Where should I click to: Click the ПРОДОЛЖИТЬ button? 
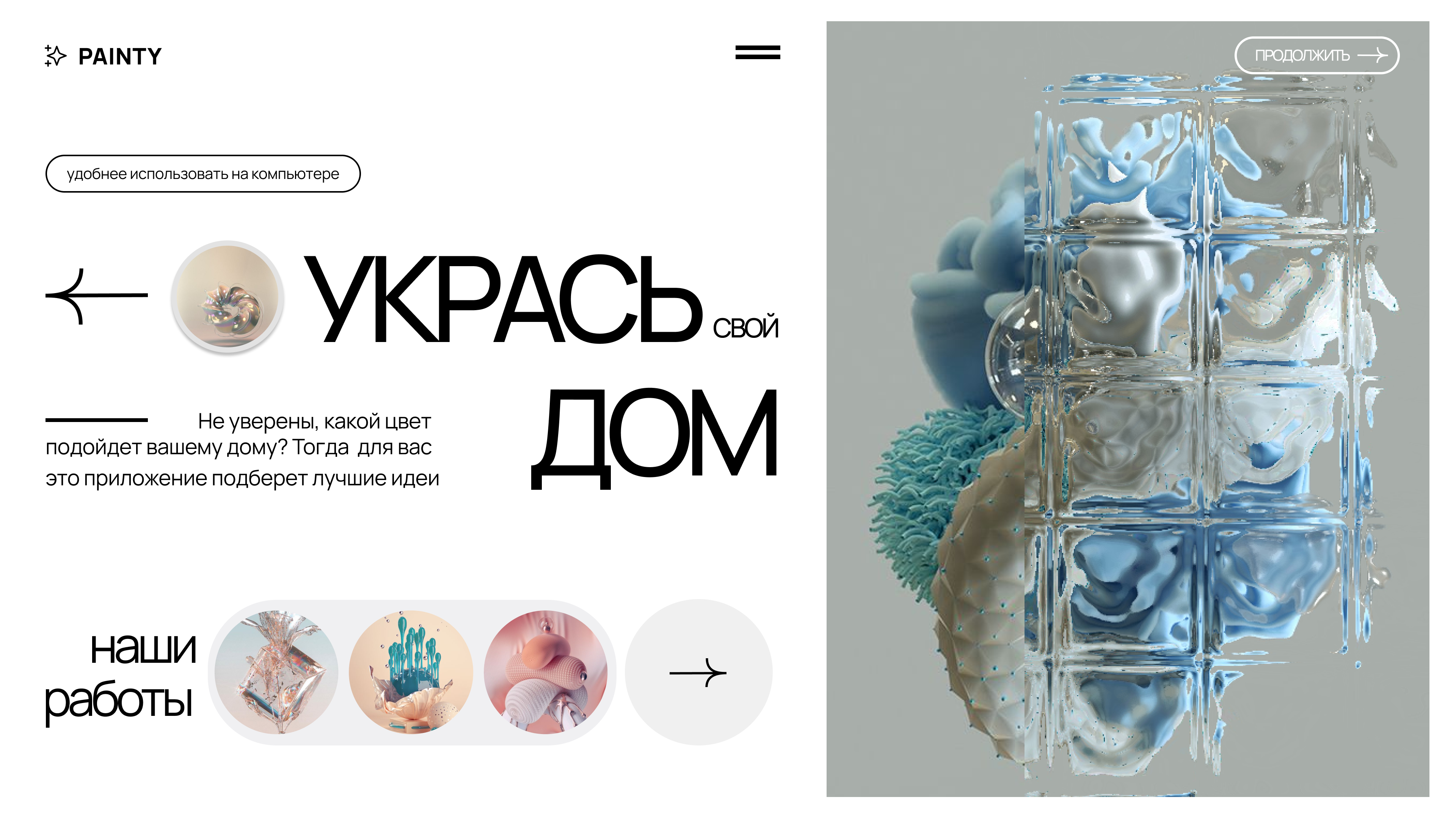point(1316,55)
